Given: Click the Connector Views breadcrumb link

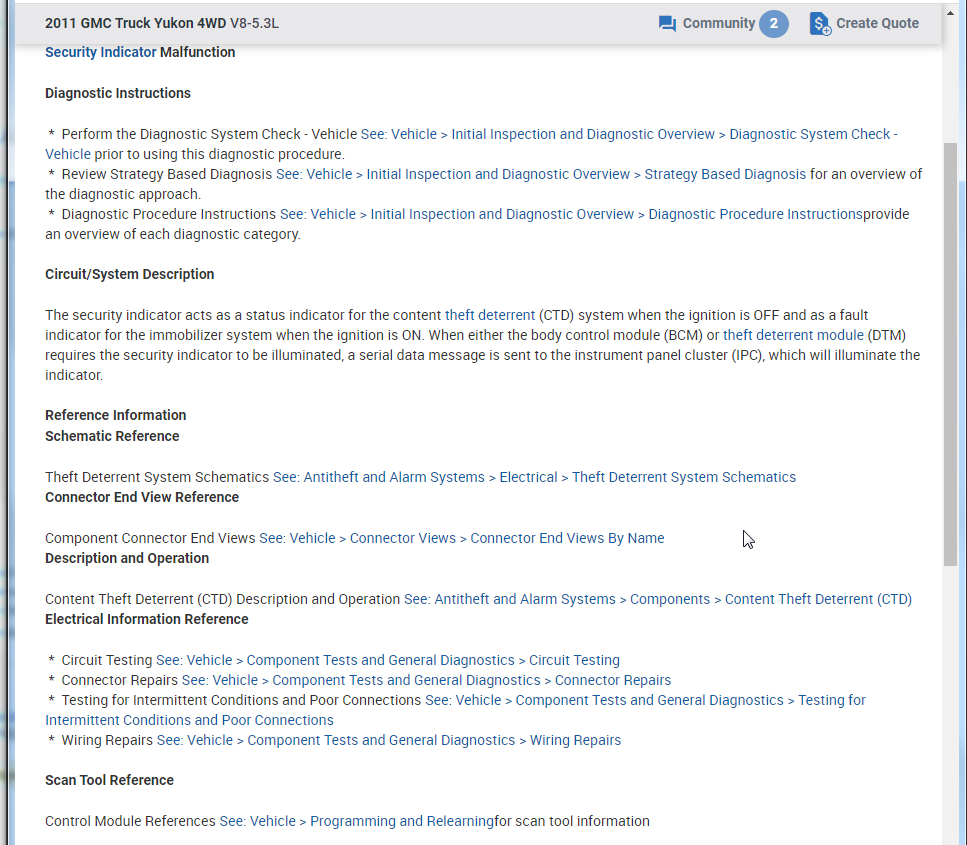Looking at the screenshot, I should [403, 538].
